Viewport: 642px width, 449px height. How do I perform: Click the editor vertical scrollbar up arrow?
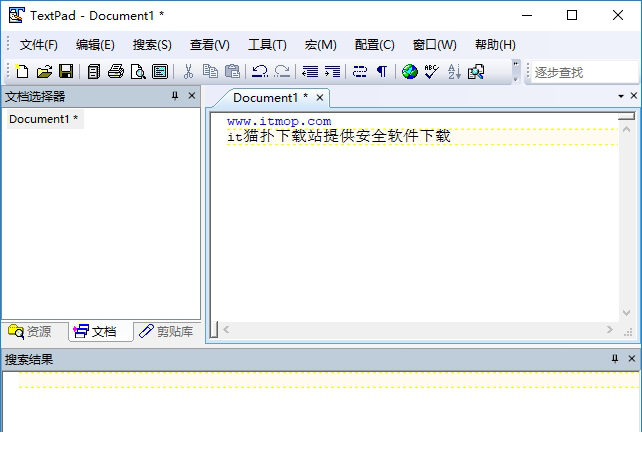click(x=626, y=129)
